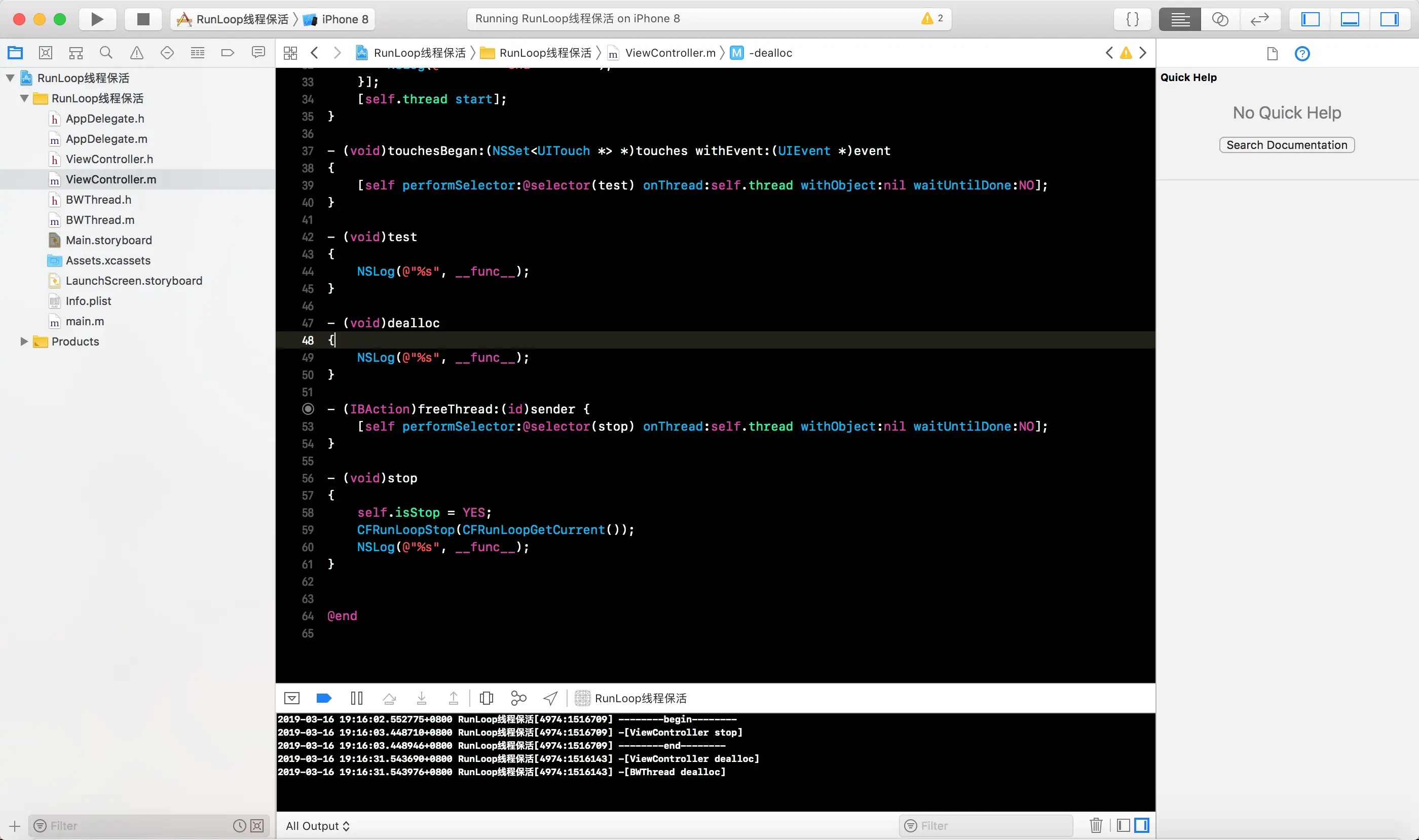Pause program execution in debug bar
Screen dimensions: 1419x840
356,698
